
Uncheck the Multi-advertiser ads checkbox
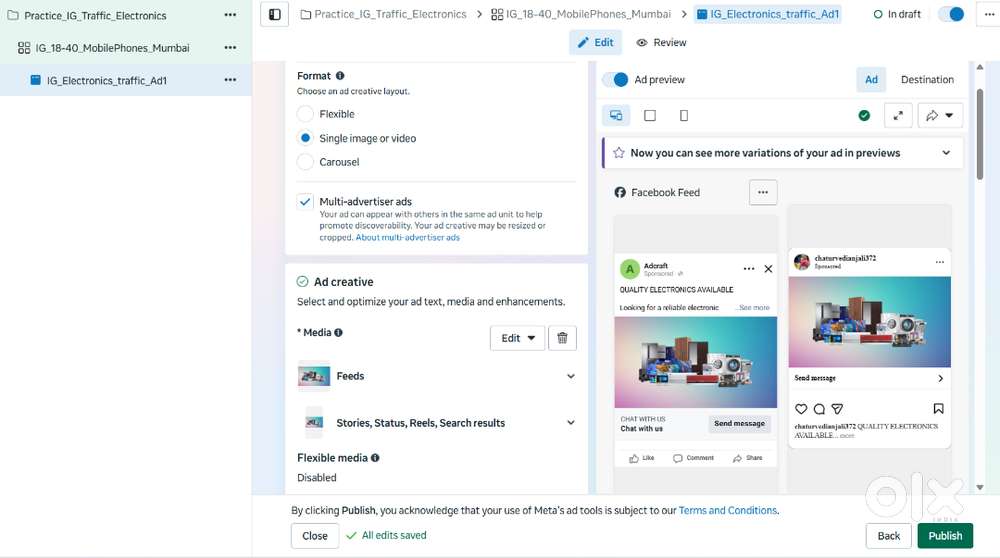(x=306, y=202)
